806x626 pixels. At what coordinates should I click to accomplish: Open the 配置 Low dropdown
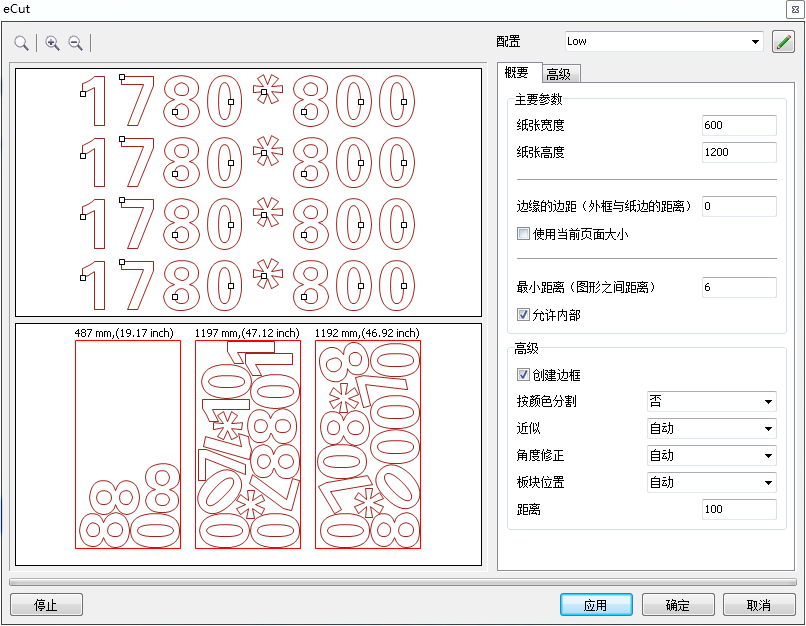(664, 41)
